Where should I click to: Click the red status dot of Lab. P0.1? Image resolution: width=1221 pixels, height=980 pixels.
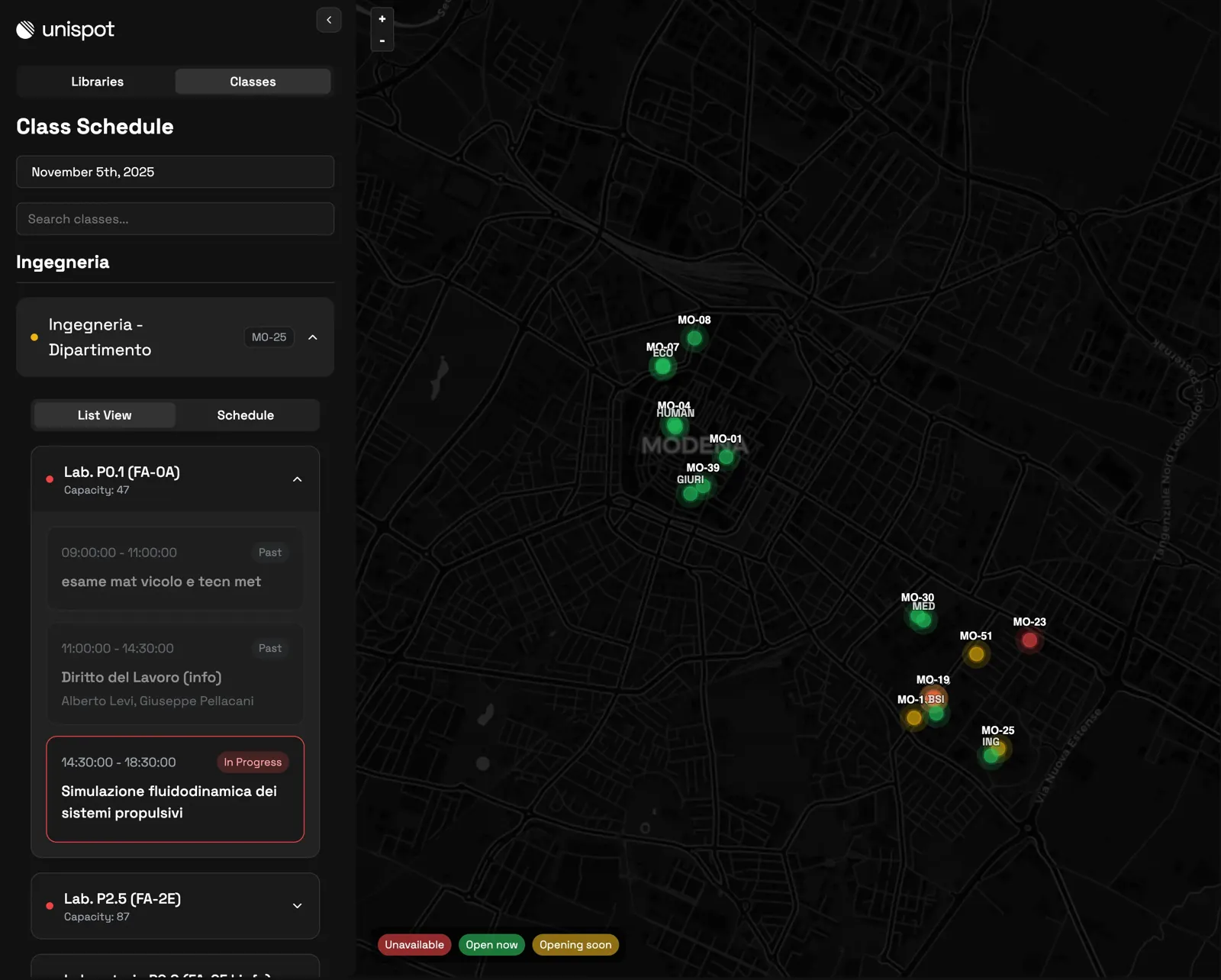coord(50,479)
